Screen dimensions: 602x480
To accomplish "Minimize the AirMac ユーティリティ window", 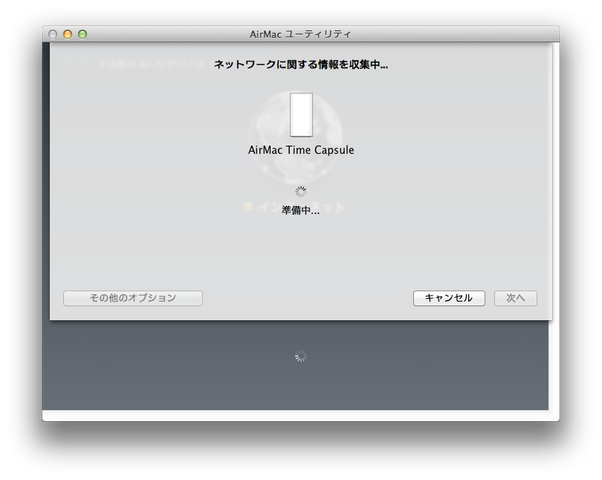I will pos(68,34).
